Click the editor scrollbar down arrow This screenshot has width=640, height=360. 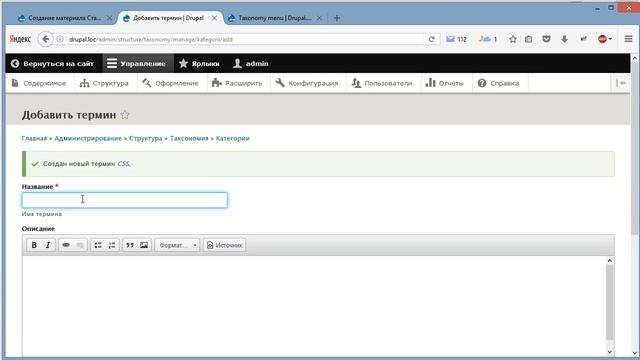609,351
